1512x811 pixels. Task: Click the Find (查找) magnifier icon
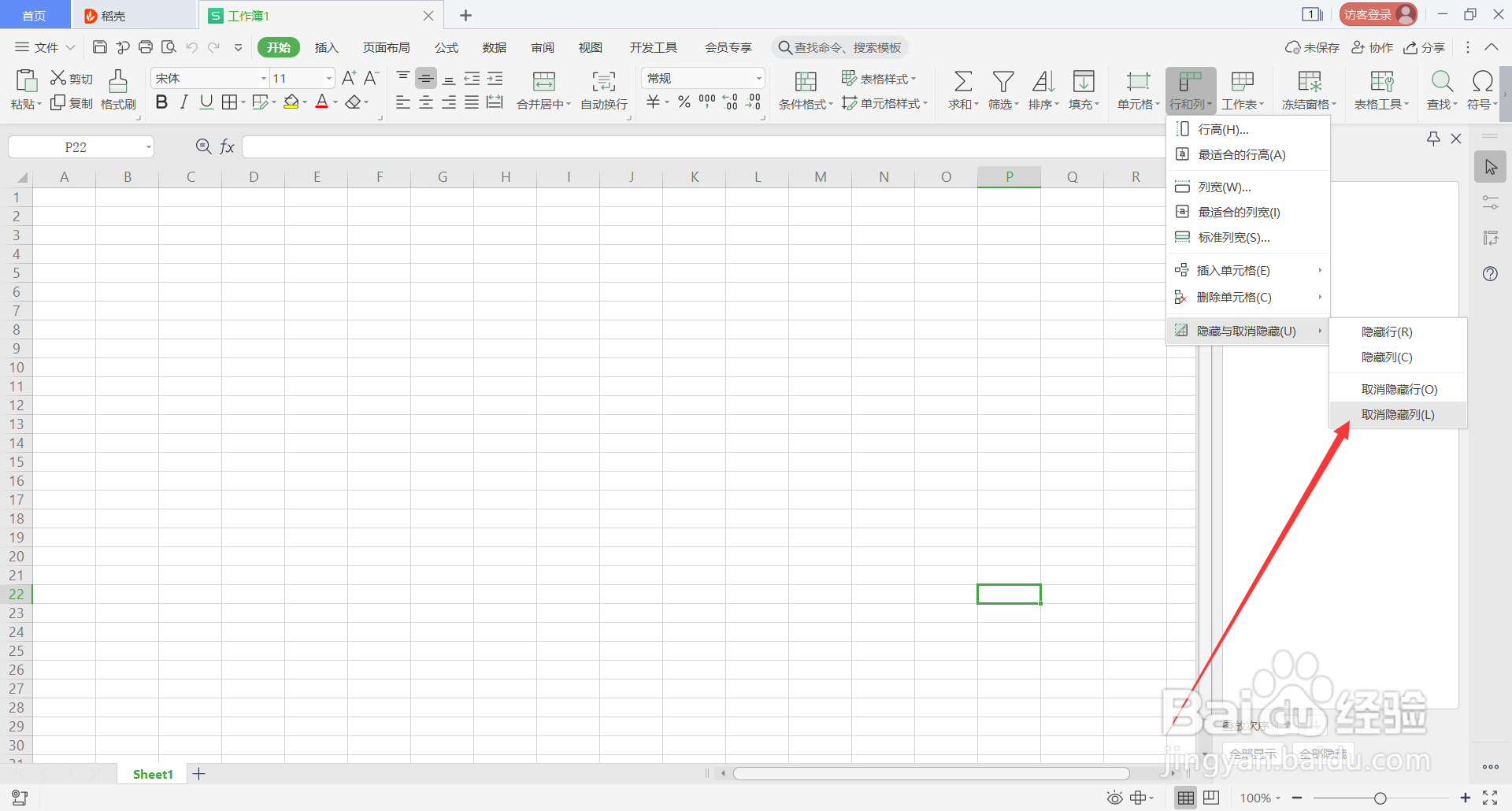pos(1442,81)
